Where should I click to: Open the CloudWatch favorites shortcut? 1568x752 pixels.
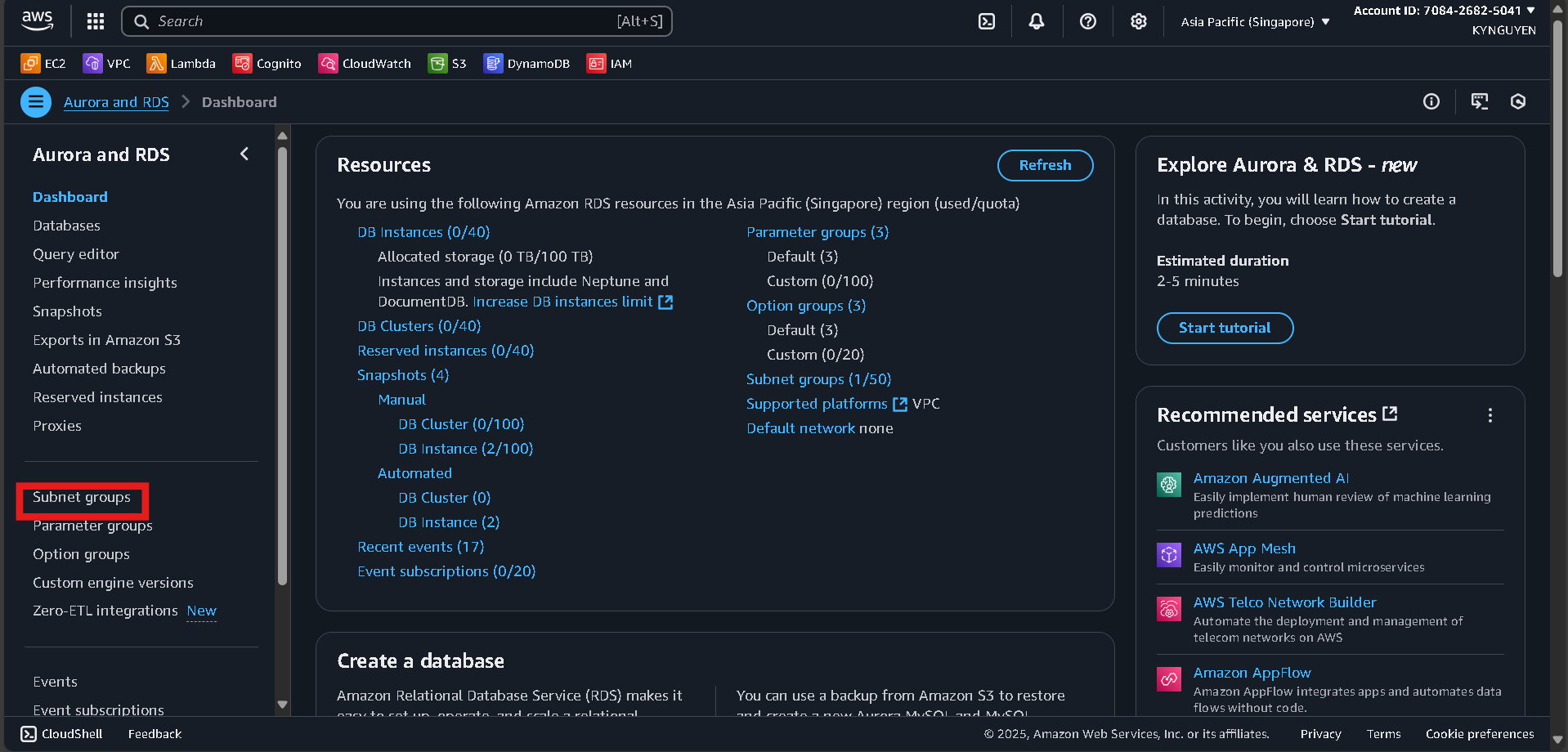(364, 63)
